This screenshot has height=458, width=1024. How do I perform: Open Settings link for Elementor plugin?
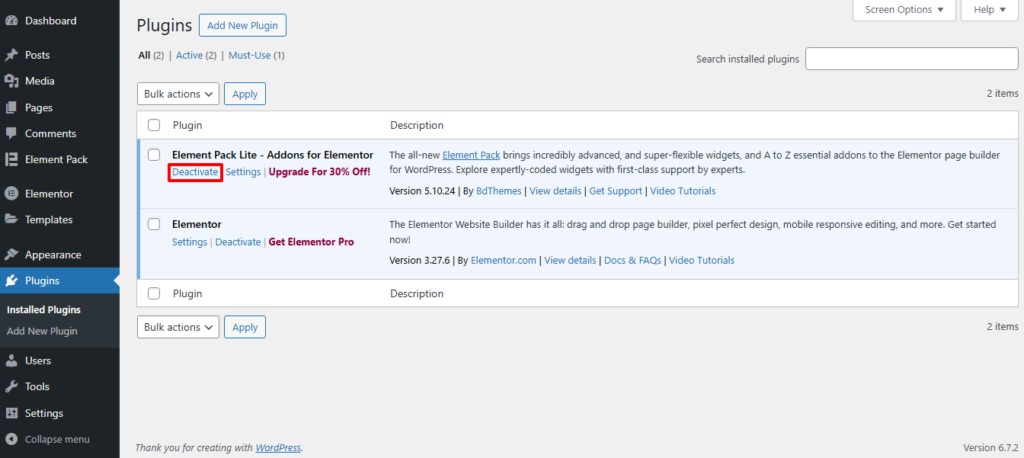coord(189,242)
